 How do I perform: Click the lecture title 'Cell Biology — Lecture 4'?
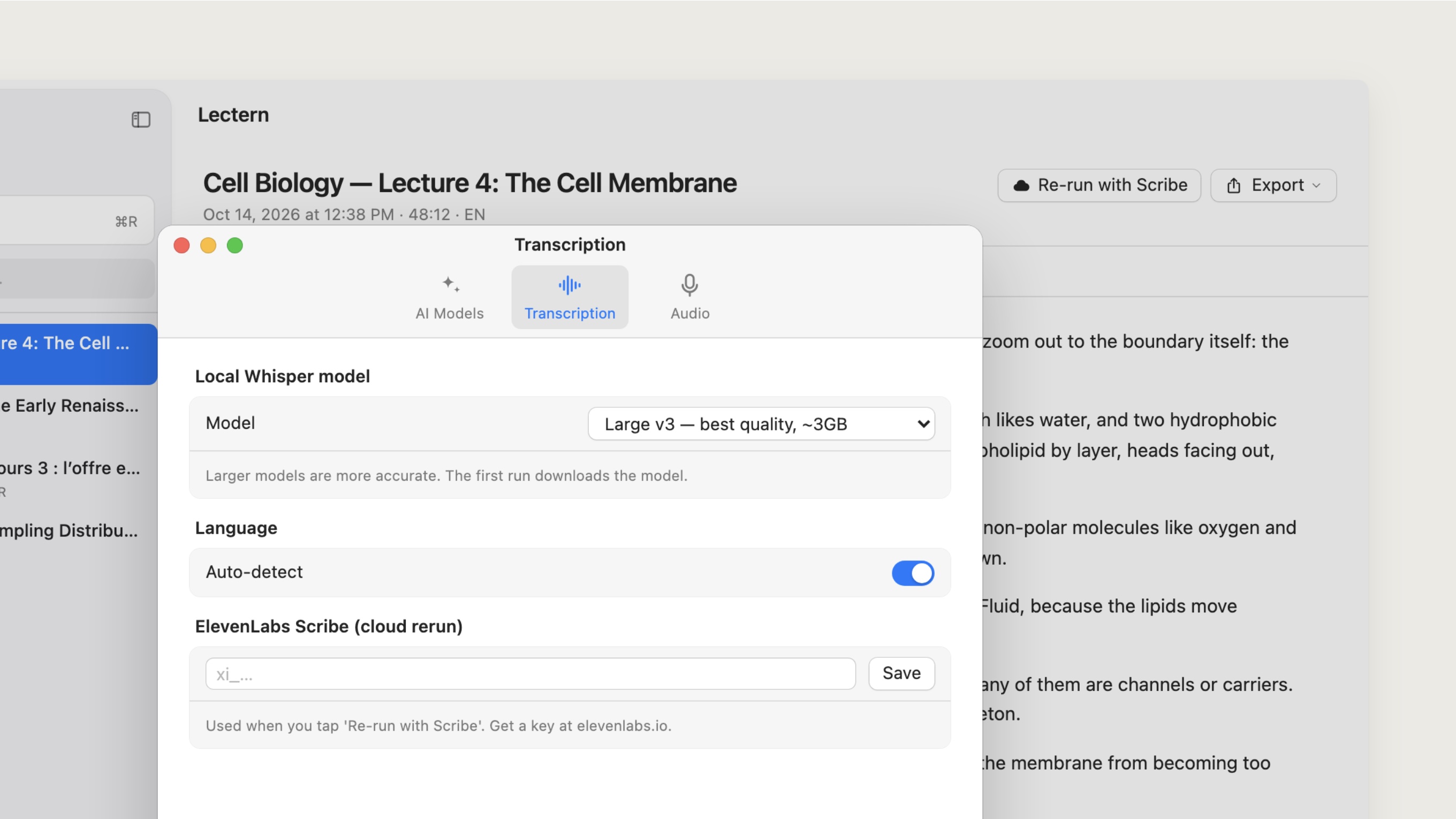click(469, 183)
